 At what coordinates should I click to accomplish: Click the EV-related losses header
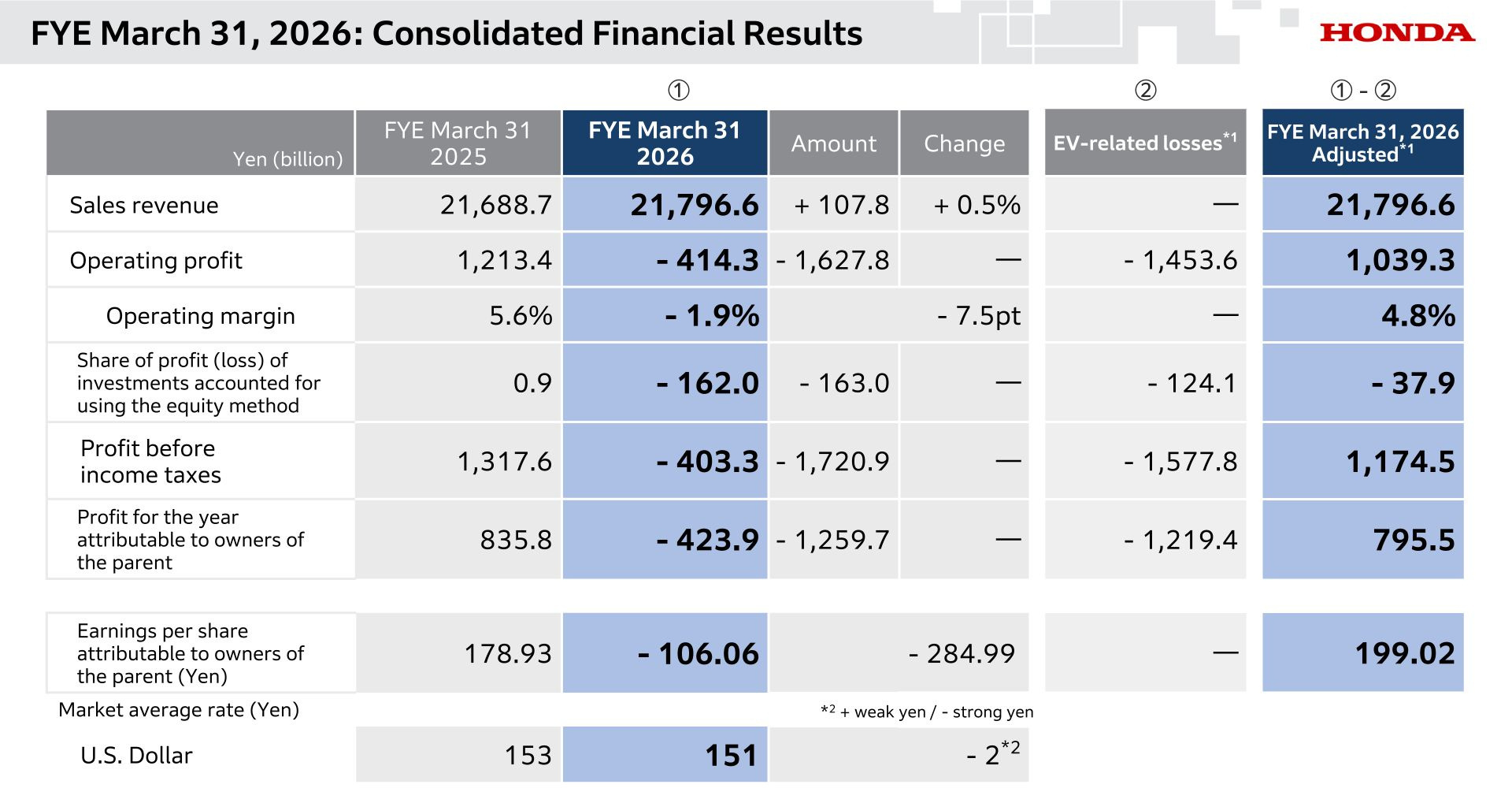[x=1145, y=143]
